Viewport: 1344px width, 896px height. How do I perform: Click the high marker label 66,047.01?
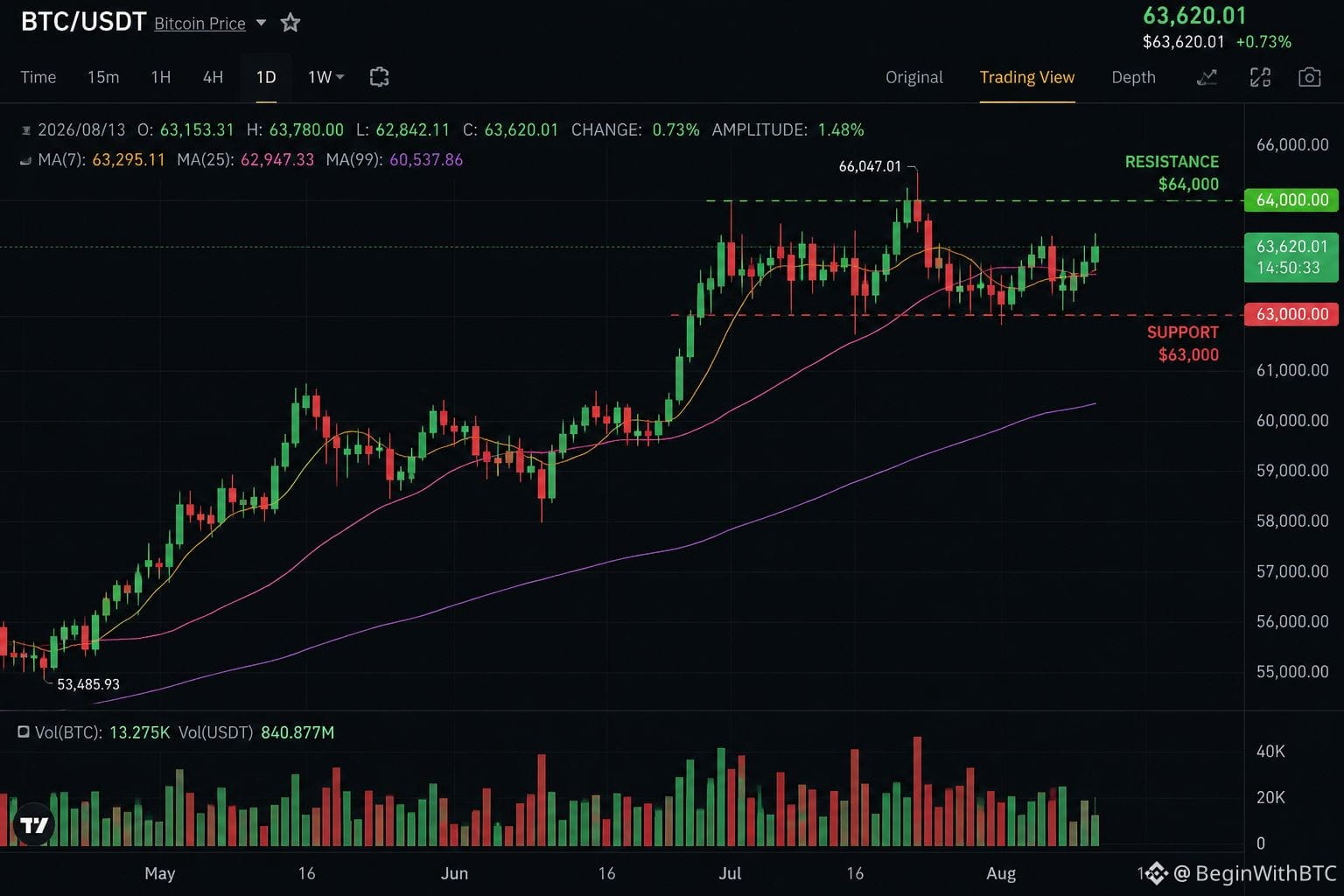(870, 166)
